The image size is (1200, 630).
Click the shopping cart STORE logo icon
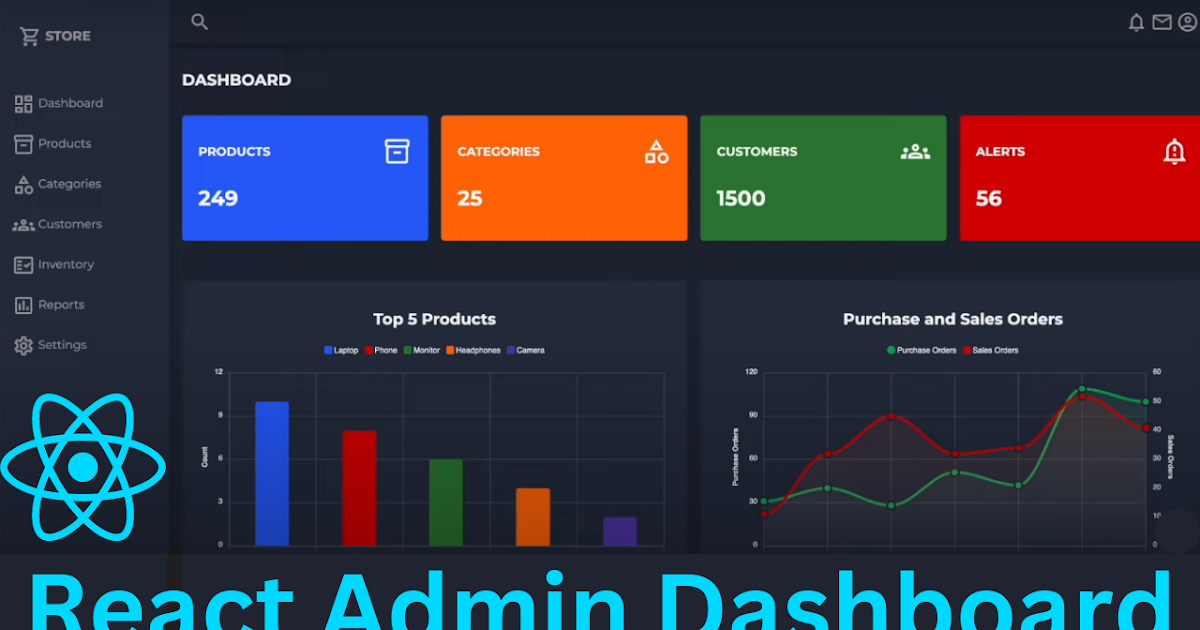29,36
